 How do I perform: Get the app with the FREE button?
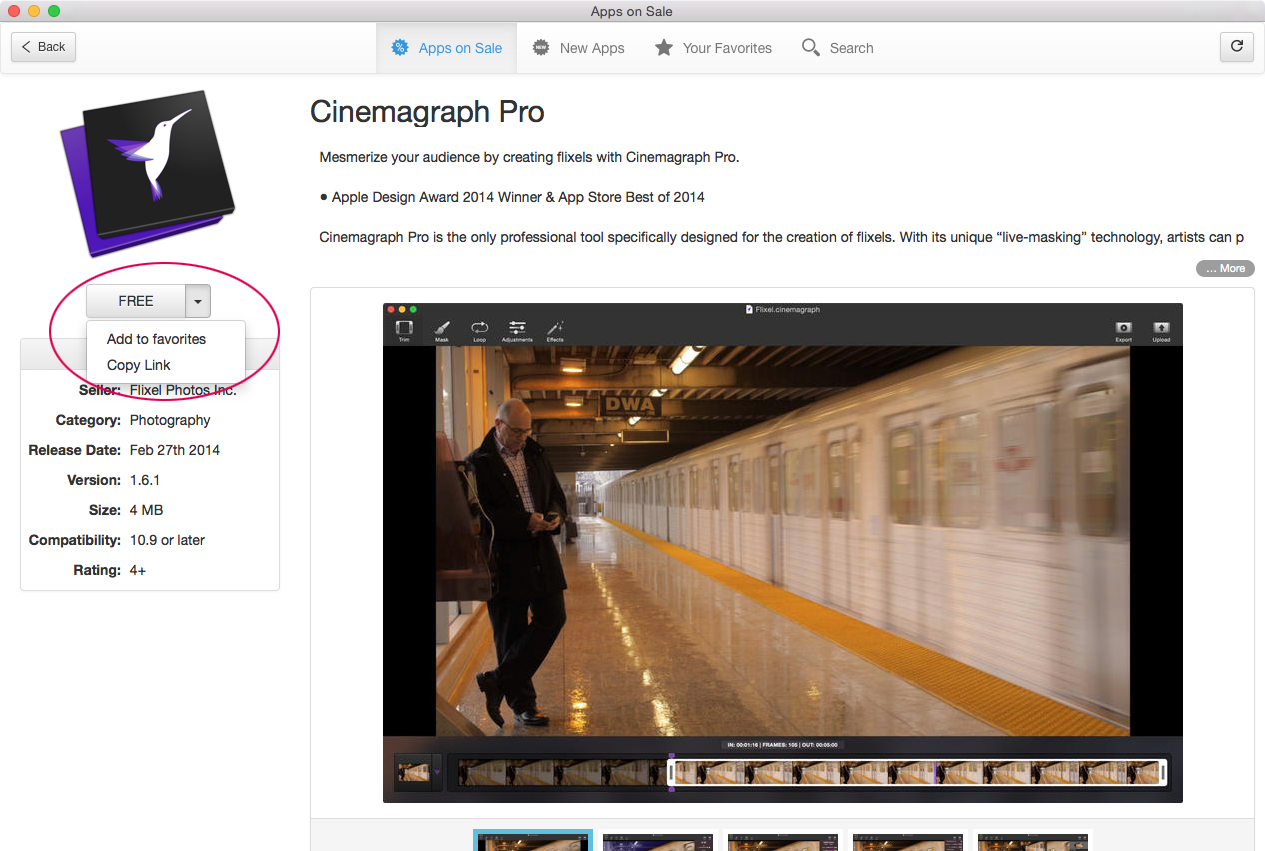click(x=136, y=301)
